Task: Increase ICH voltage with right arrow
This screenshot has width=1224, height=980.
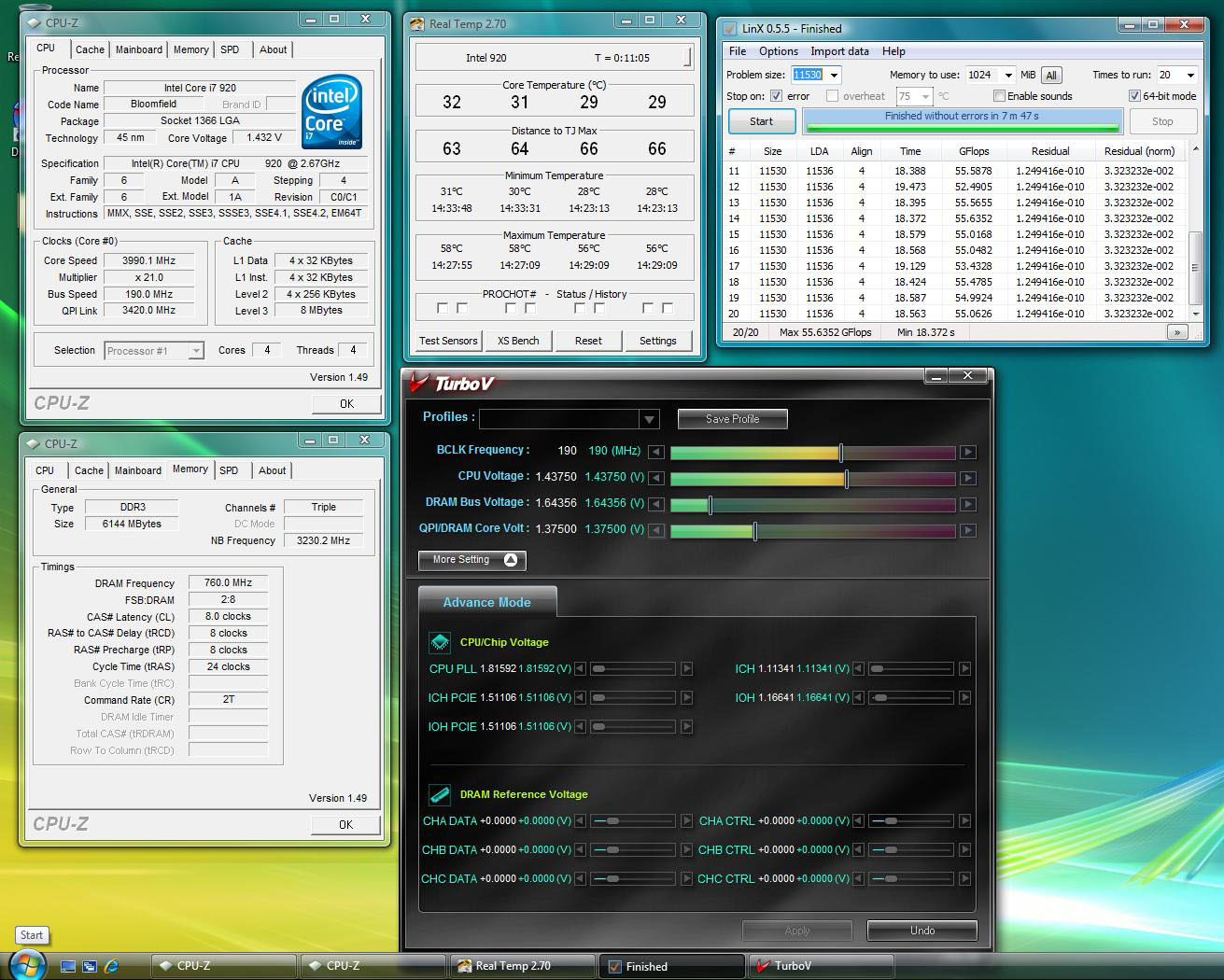Action: (x=964, y=668)
